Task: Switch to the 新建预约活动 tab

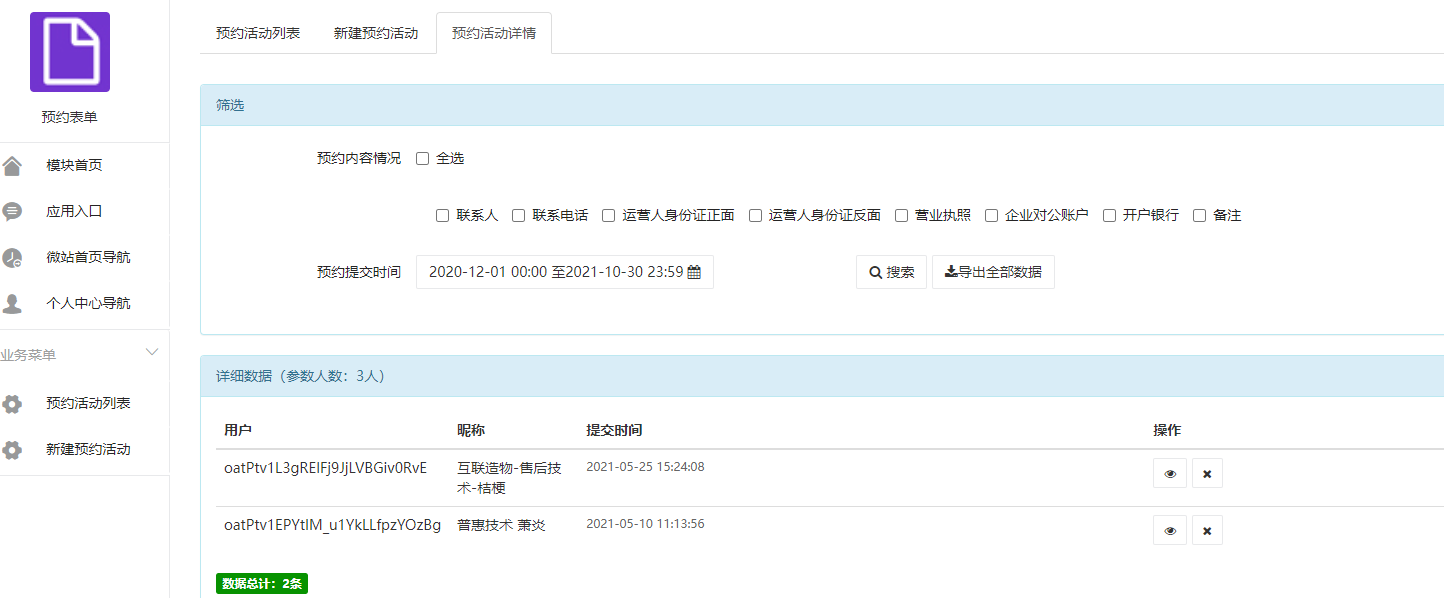Action: tap(376, 33)
